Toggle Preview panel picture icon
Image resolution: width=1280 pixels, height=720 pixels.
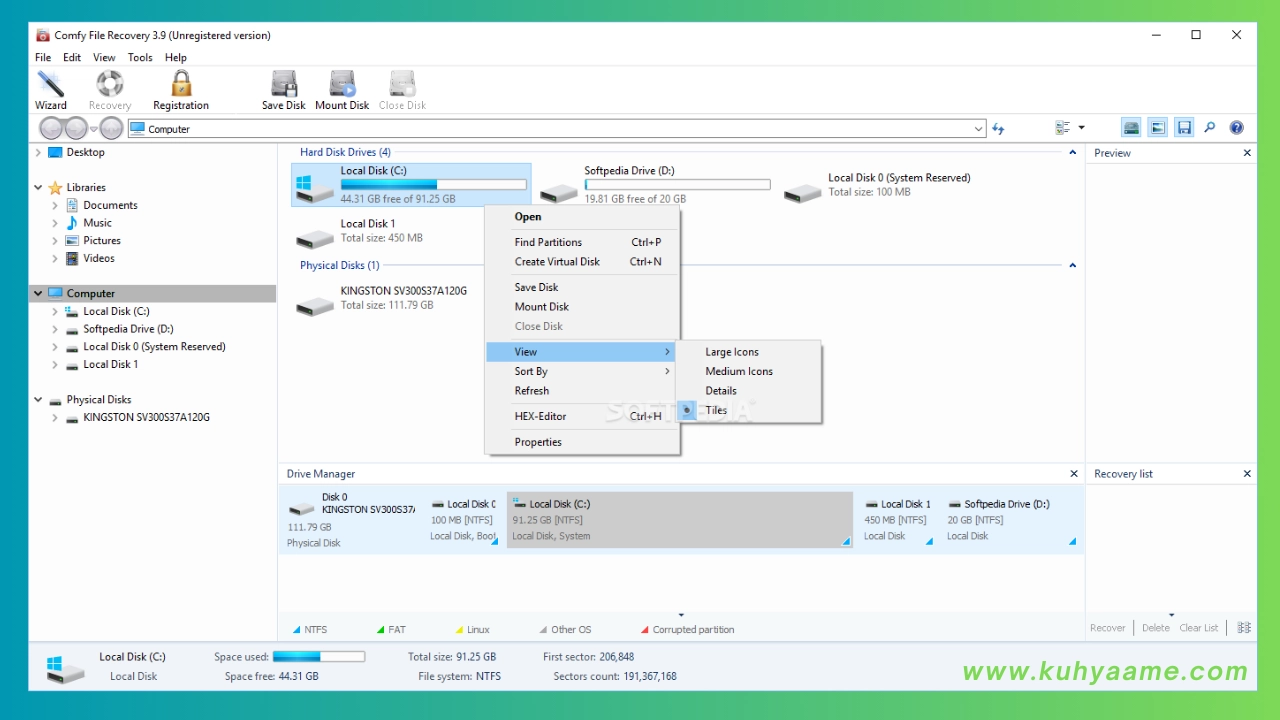tap(1157, 128)
